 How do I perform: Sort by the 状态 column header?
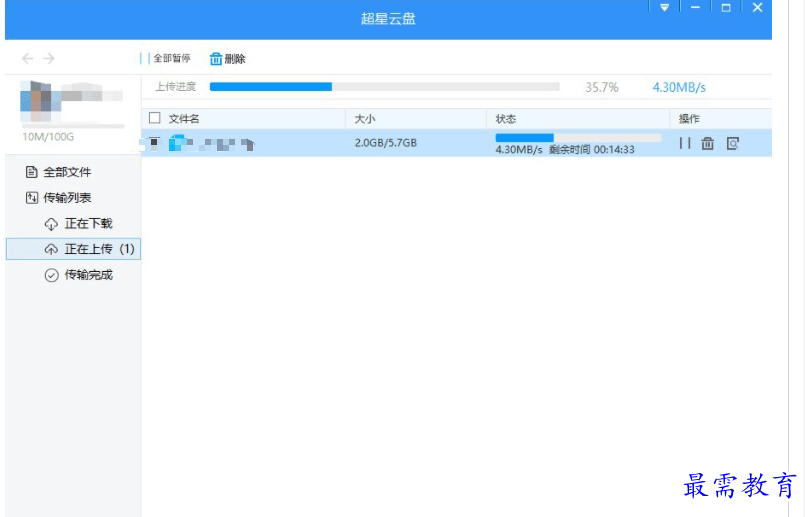pos(506,119)
